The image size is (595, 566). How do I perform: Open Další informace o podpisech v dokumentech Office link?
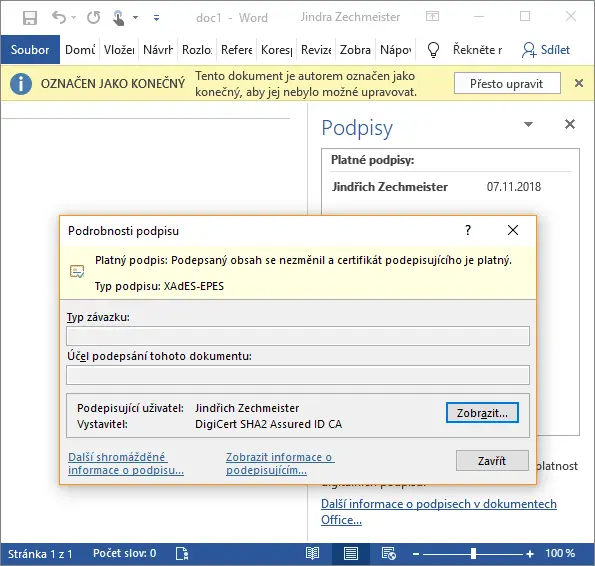point(439,512)
